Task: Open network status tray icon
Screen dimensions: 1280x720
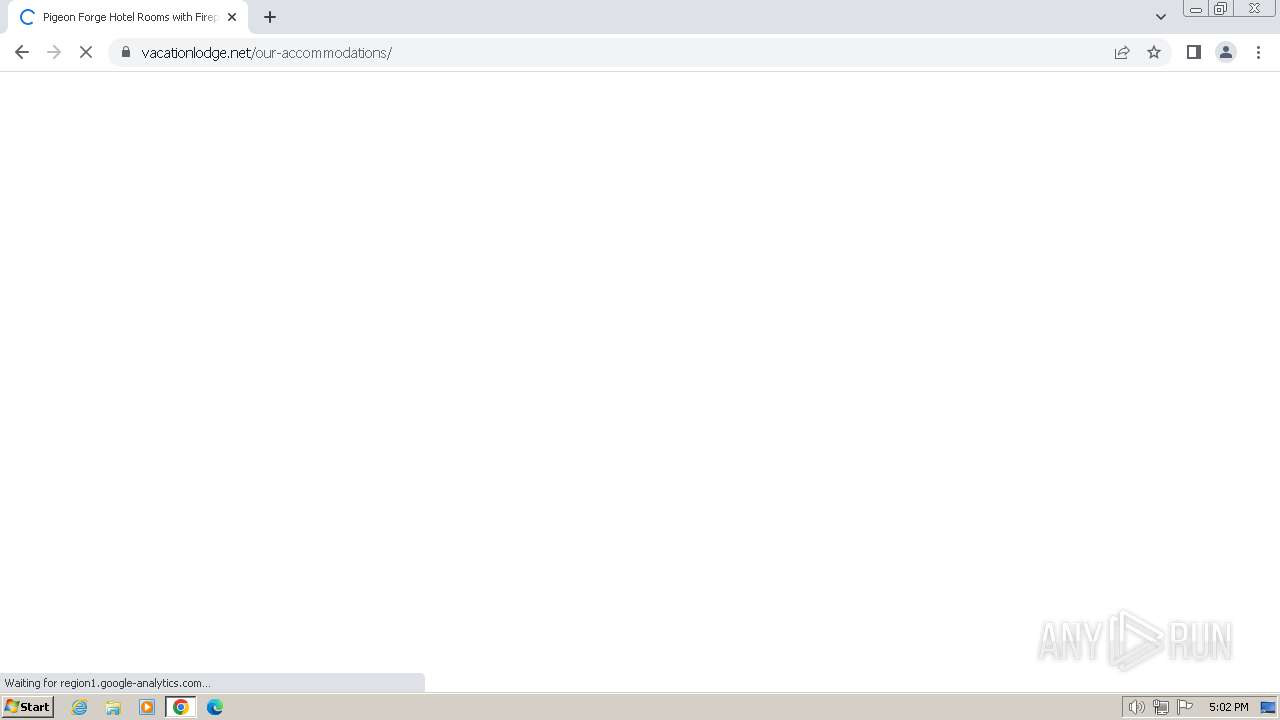Action: tap(1161, 707)
